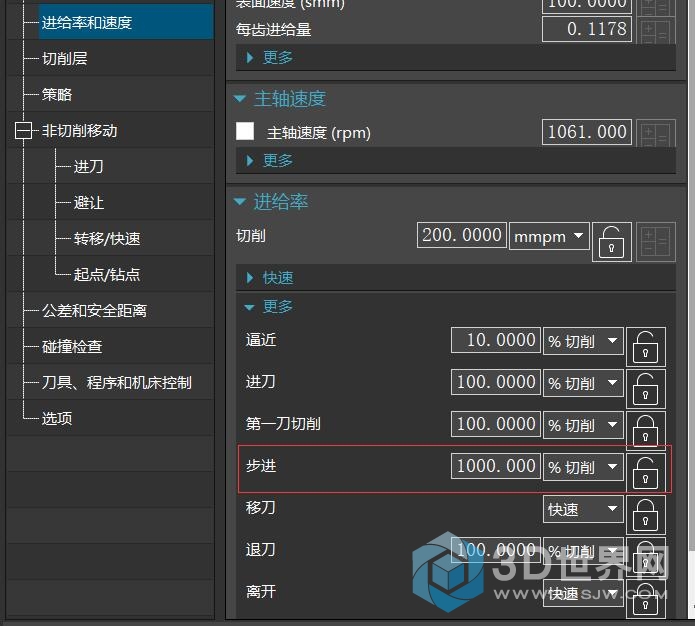Open the 避让 tree node
Screen dimensions: 695x626
(x=89, y=203)
